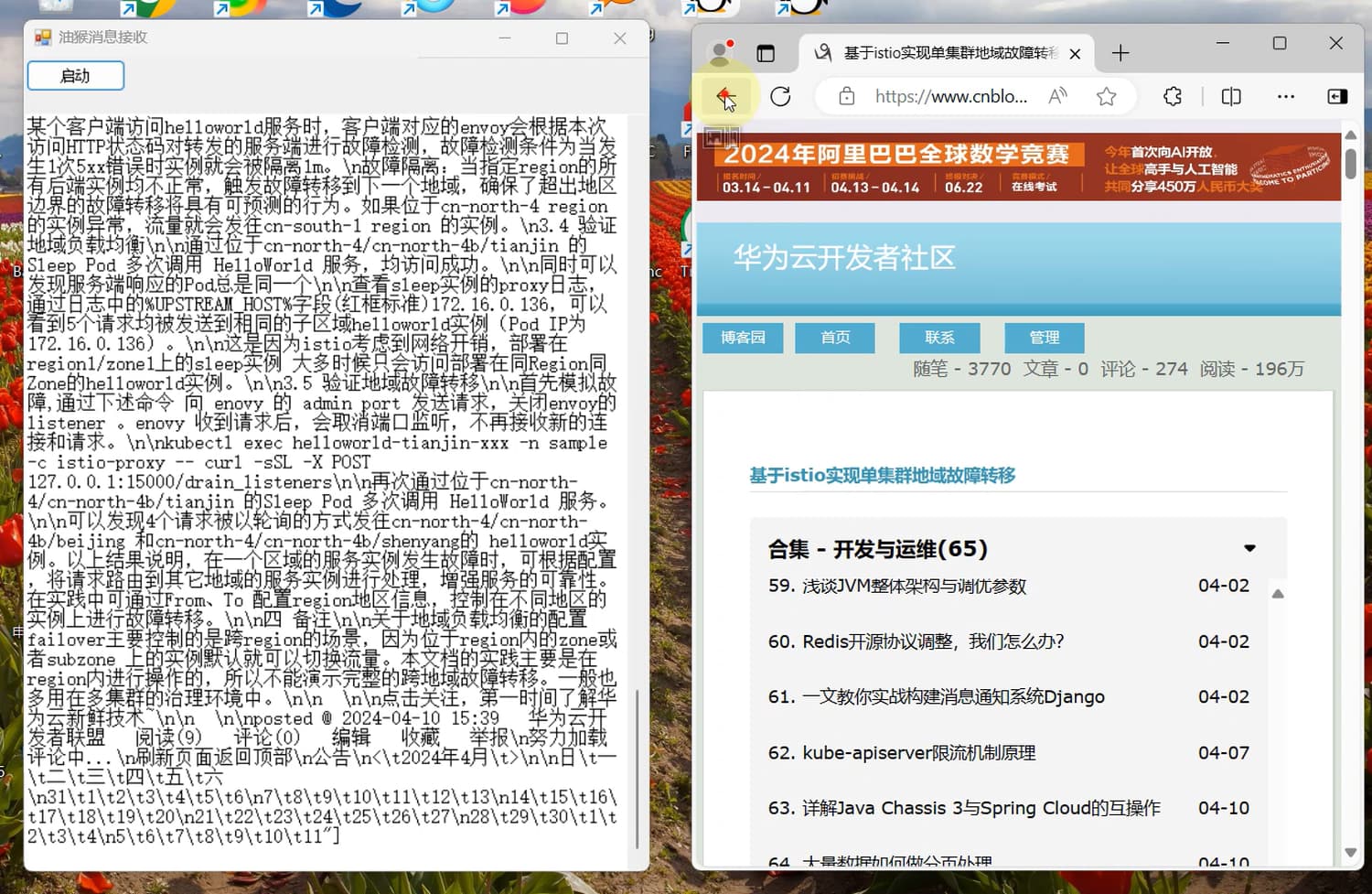The width and height of the screenshot is (1372, 894).
Task: Collapse the 合集 - 开发与运维(65) list
Action: pos(1249,548)
